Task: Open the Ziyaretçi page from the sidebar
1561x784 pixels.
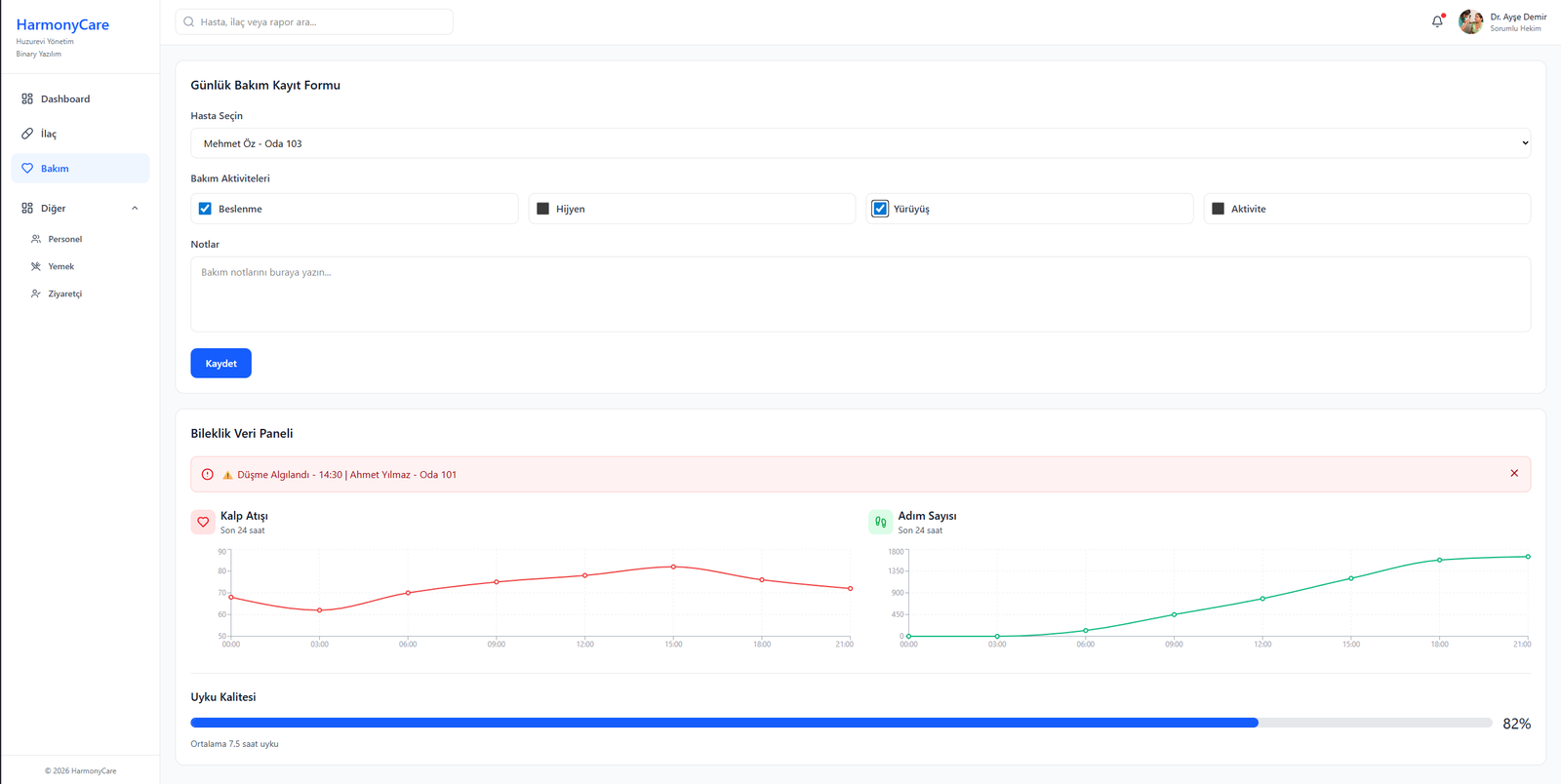Action: pyautogui.click(x=64, y=294)
